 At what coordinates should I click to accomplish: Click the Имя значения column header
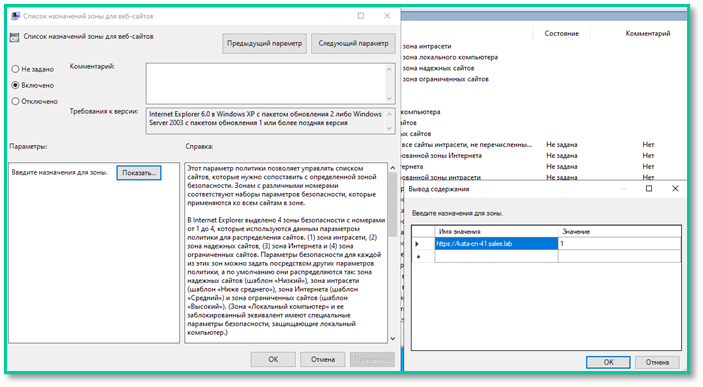(x=496, y=231)
